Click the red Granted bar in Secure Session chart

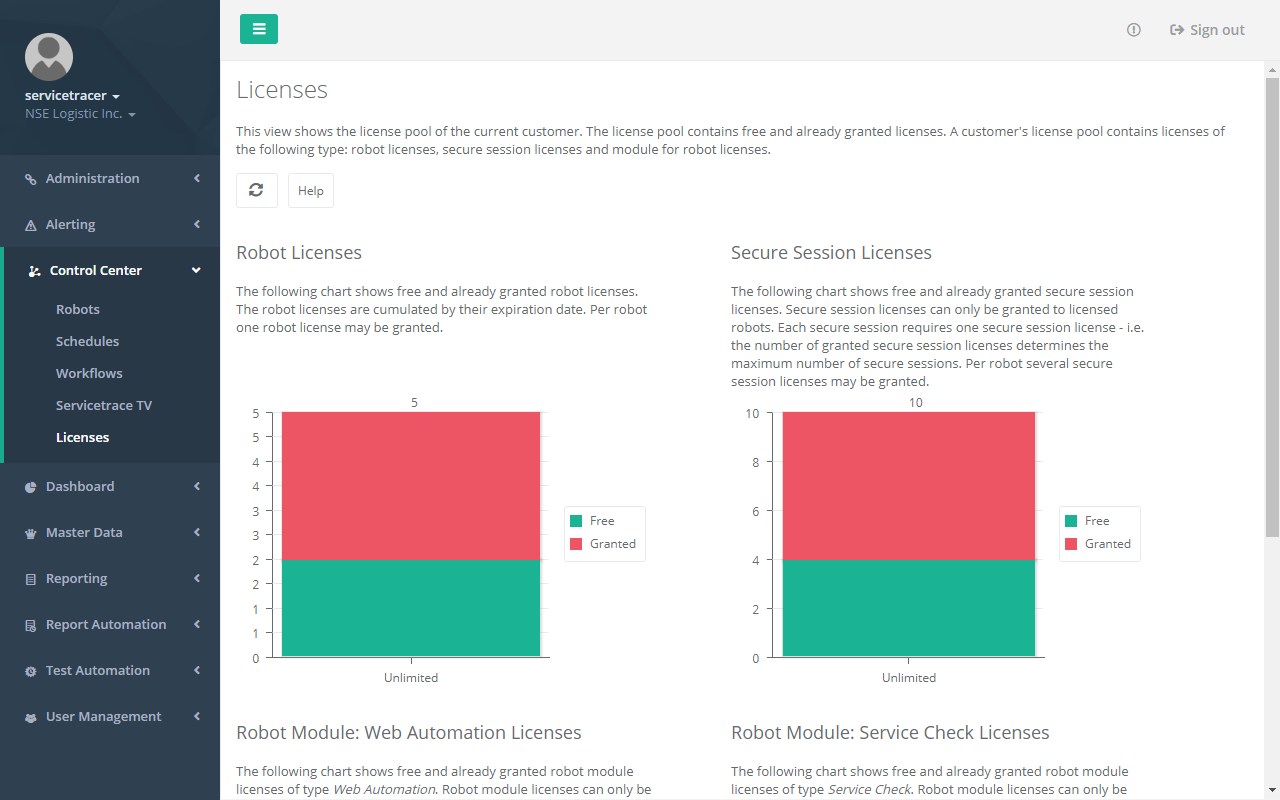click(x=909, y=485)
